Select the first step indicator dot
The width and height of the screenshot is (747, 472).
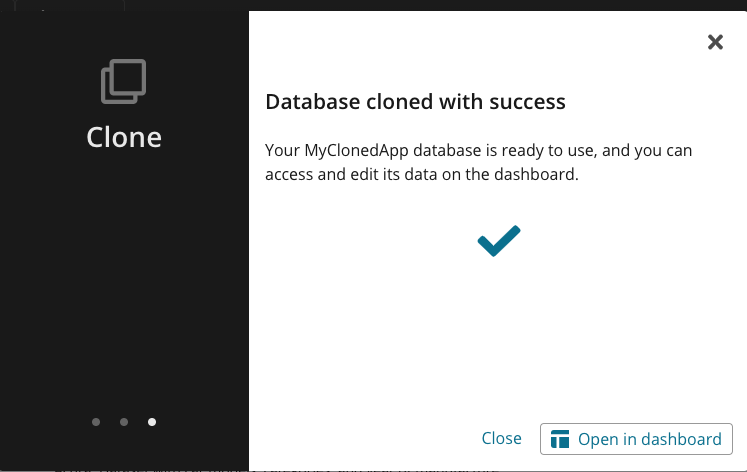96,422
